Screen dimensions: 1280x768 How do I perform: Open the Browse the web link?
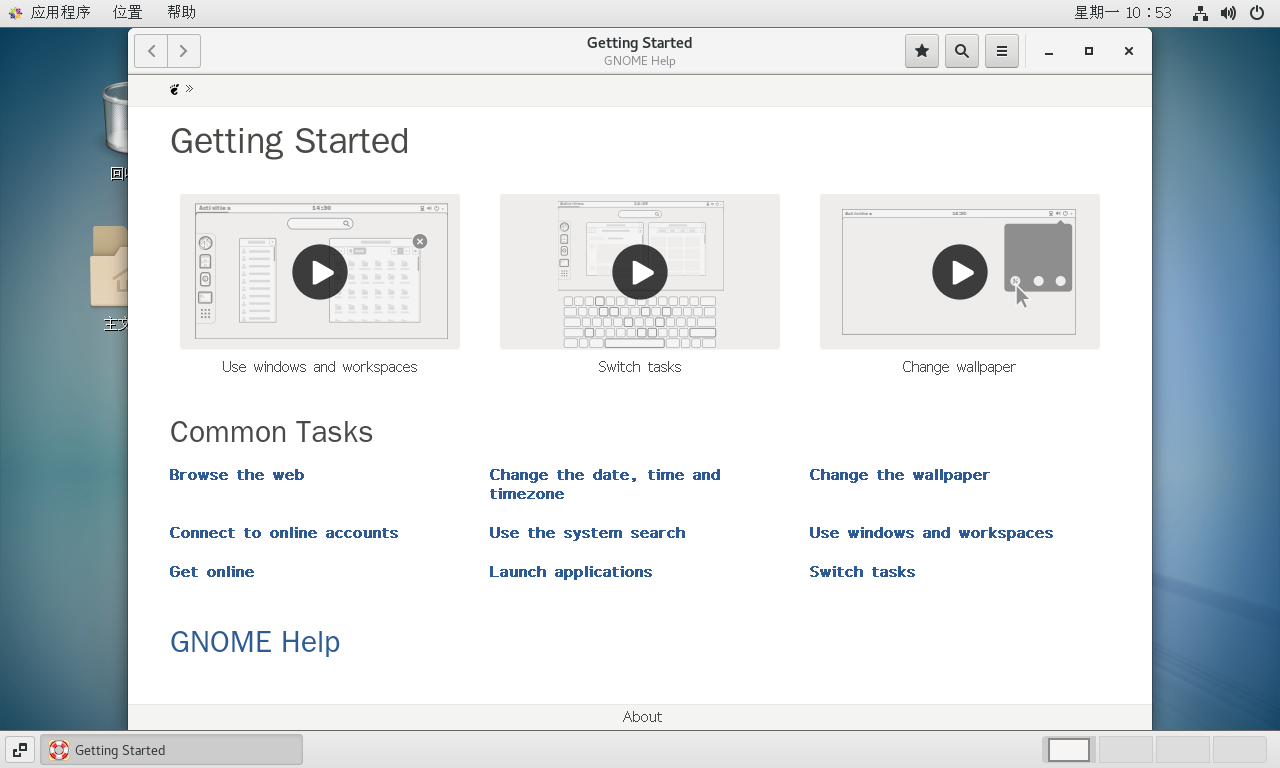coord(237,475)
